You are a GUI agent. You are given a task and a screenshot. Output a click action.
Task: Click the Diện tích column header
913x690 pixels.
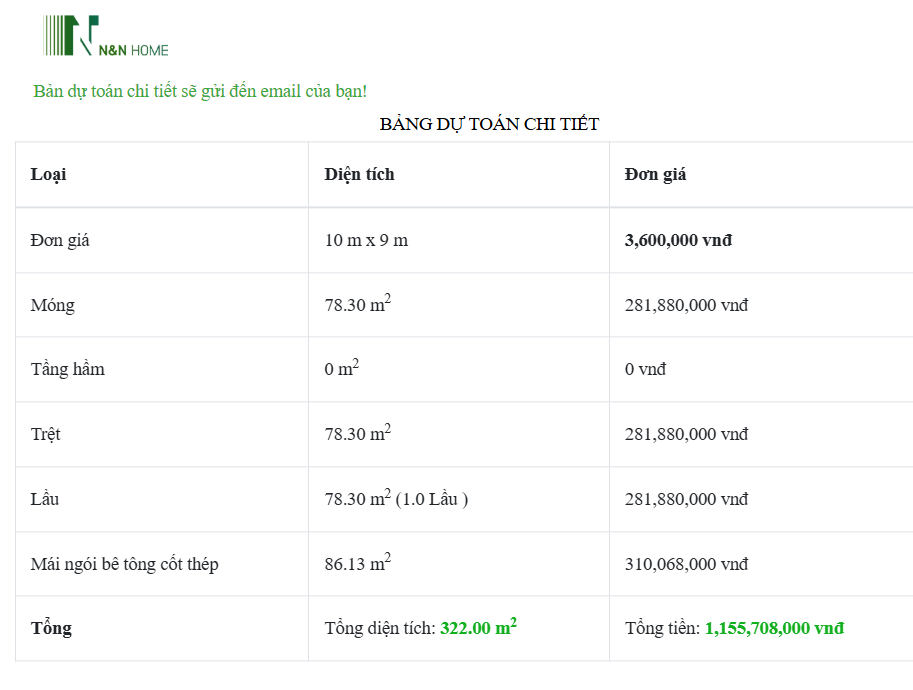click(x=359, y=174)
